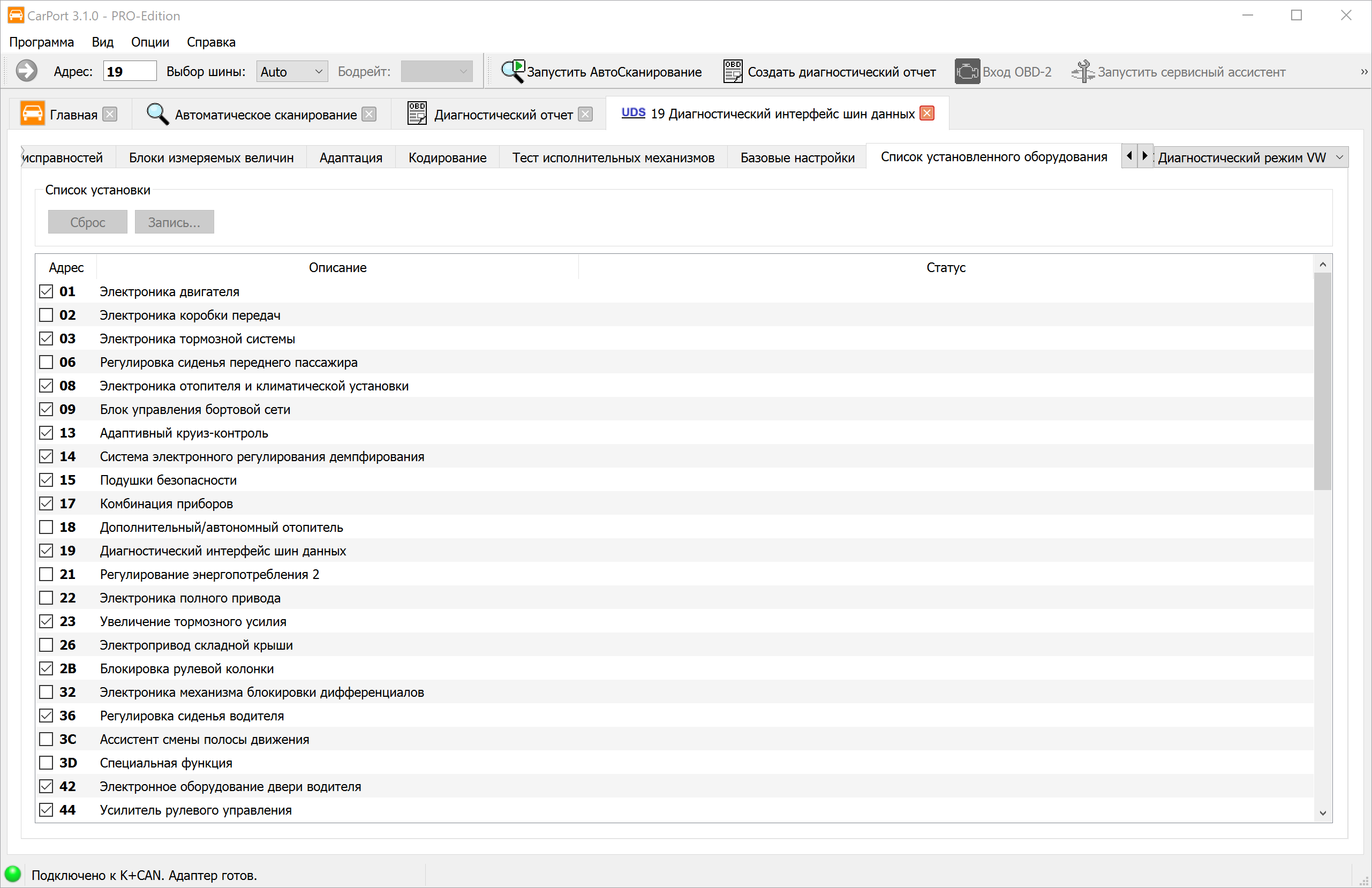Click Создать диагностический отчет OBD icon
Screen dimensions: 1372x888
click(732, 72)
